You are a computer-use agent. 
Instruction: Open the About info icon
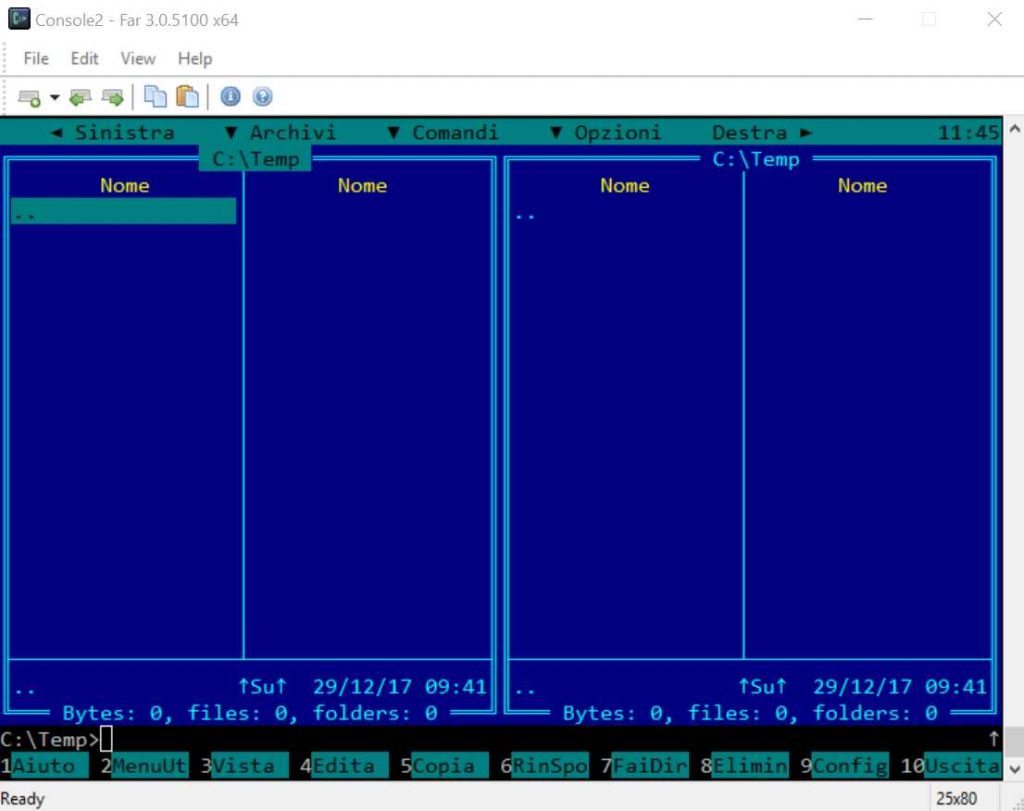click(230, 97)
